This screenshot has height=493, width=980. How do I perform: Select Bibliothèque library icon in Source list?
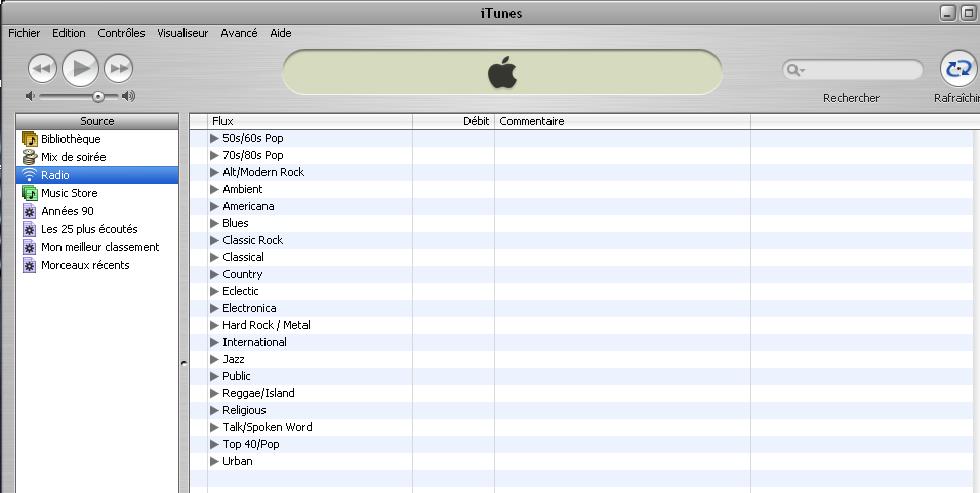pos(29,139)
